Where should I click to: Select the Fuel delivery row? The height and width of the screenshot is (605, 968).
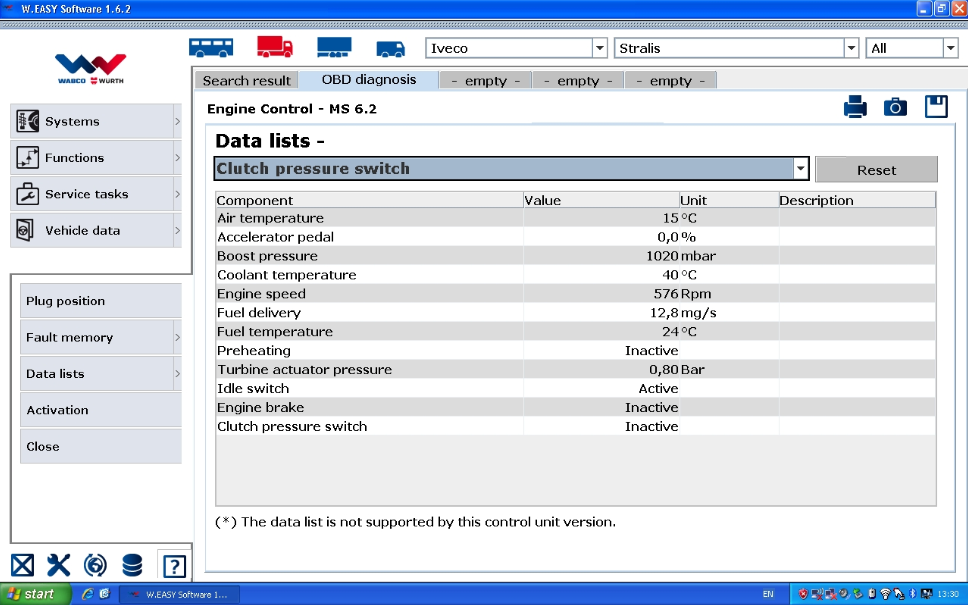[575, 312]
